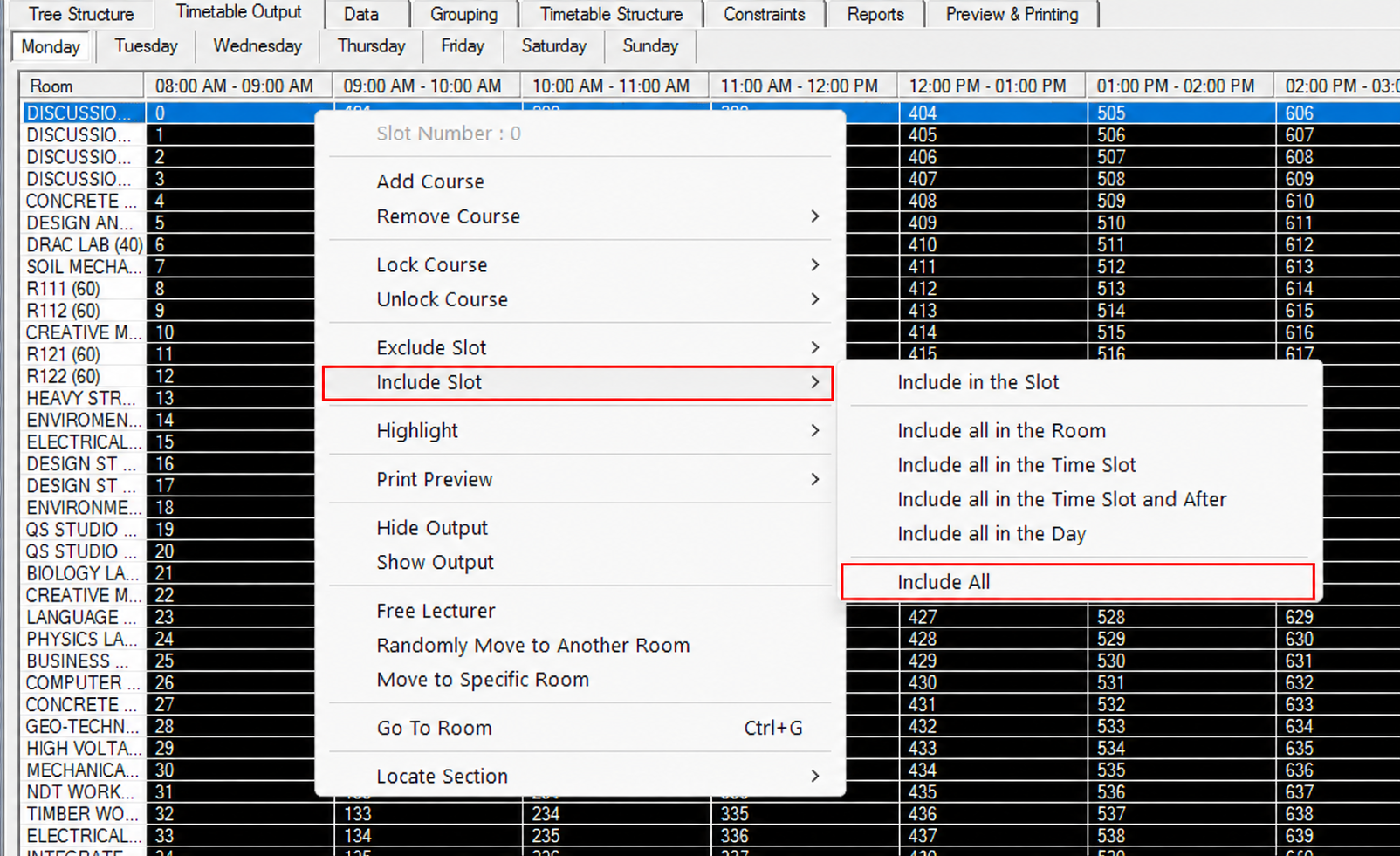Select the Saturday day tab
Screen dimensions: 1400x856
tap(554, 46)
